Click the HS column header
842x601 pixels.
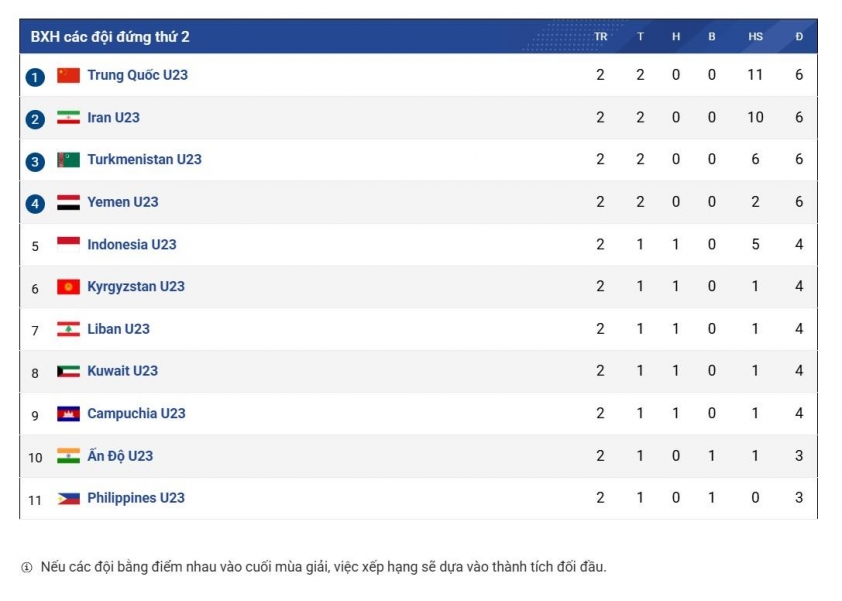point(755,37)
